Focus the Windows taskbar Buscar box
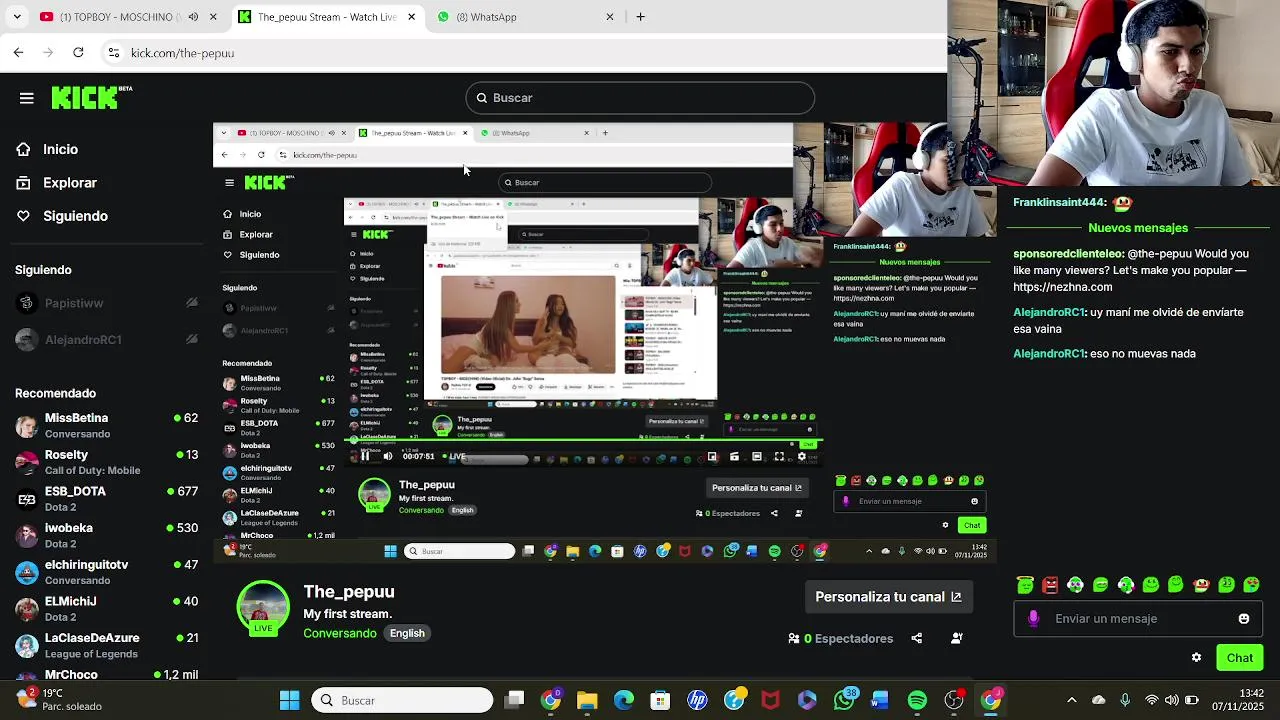This screenshot has height=720, width=1280. pos(402,700)
